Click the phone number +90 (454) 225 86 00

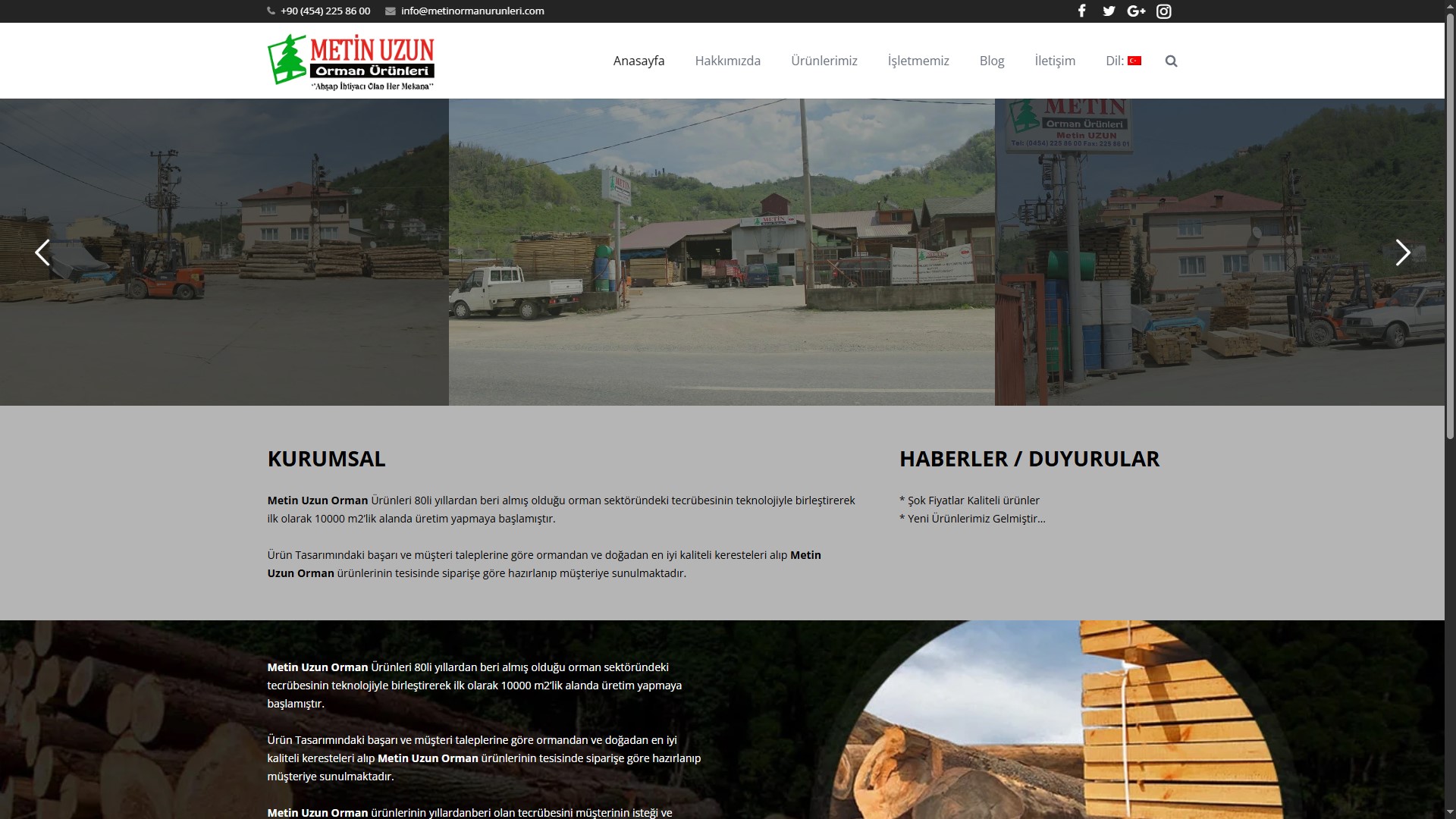(x=325, y=11)
